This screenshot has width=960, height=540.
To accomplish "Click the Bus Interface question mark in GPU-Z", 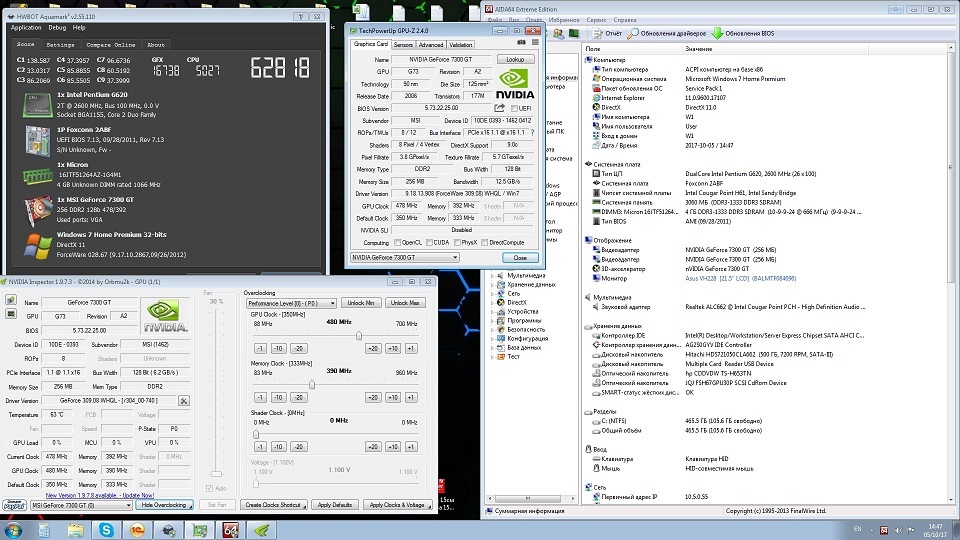I will (532, 132).
